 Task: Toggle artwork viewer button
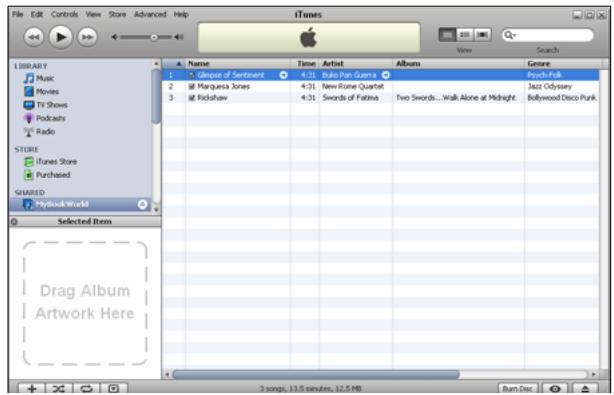pyautogui.click(x=114, y=388)
